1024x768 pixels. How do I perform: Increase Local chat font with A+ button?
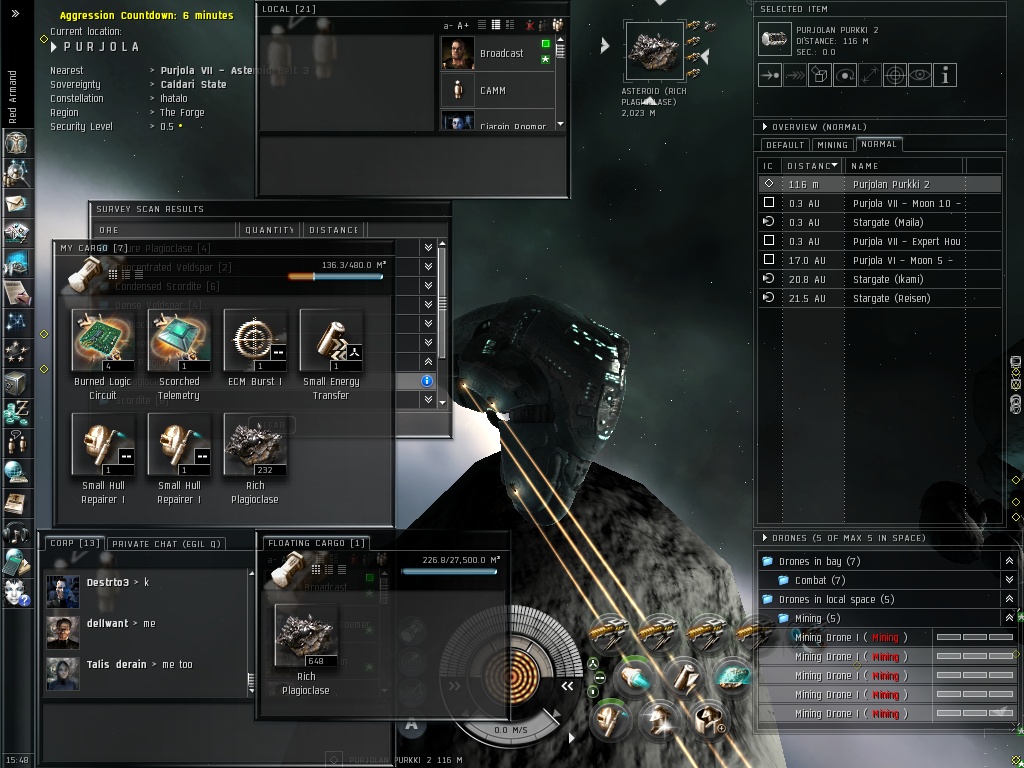[x=462, y=25]
